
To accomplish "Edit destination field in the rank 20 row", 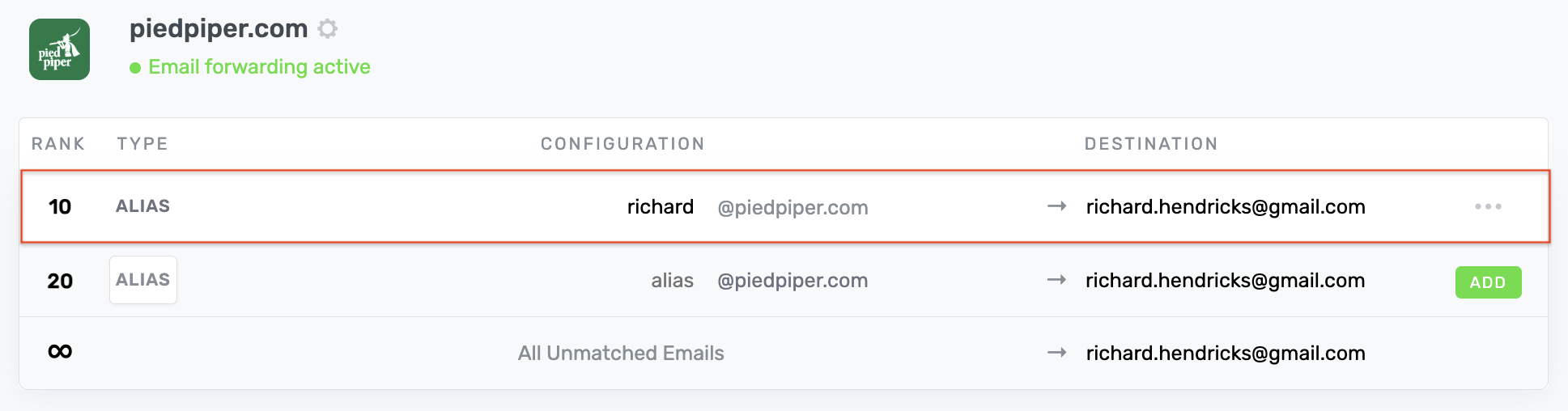I will 1225,281.
